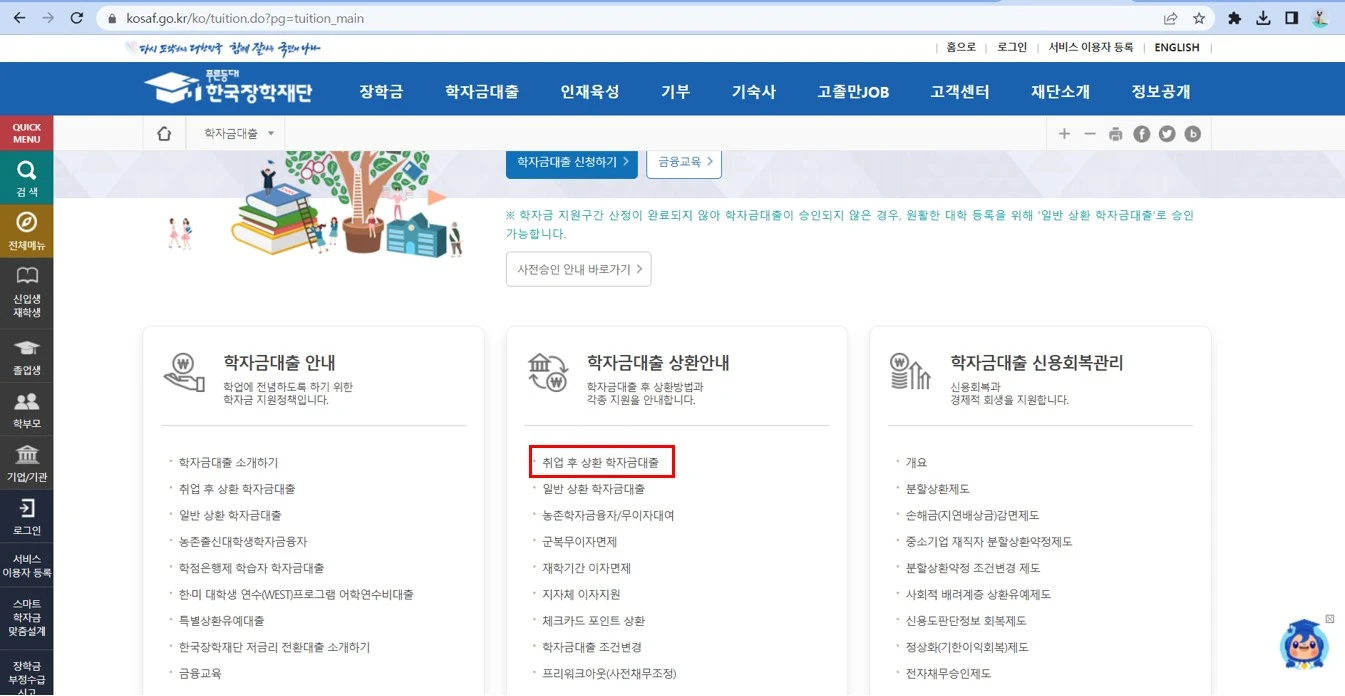Open the 취업 후 상환 학자금대출 link
Viewport: 1345px width, 696px height.
600,461
